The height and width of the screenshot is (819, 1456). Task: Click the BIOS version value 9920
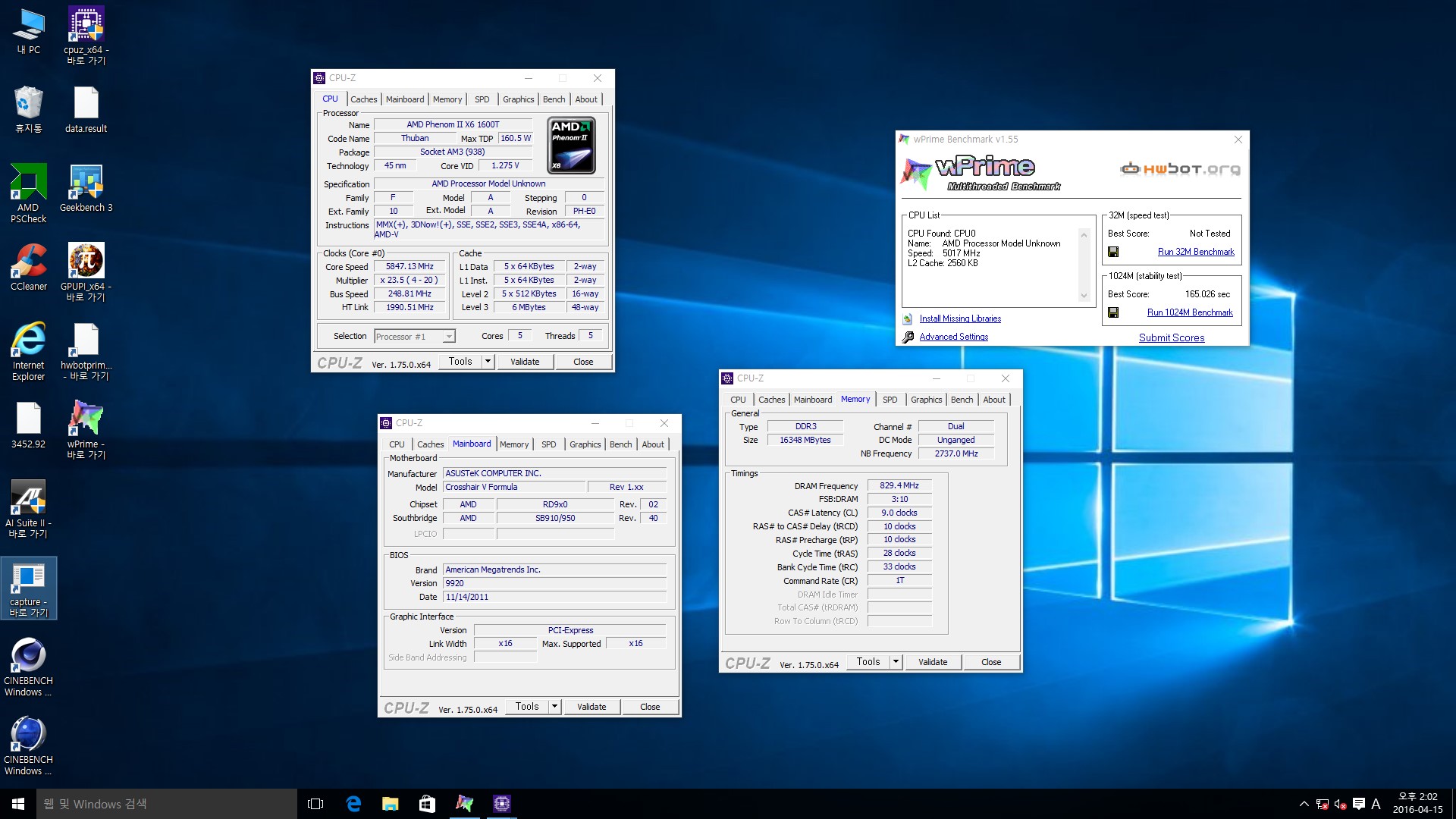point(555,583)
